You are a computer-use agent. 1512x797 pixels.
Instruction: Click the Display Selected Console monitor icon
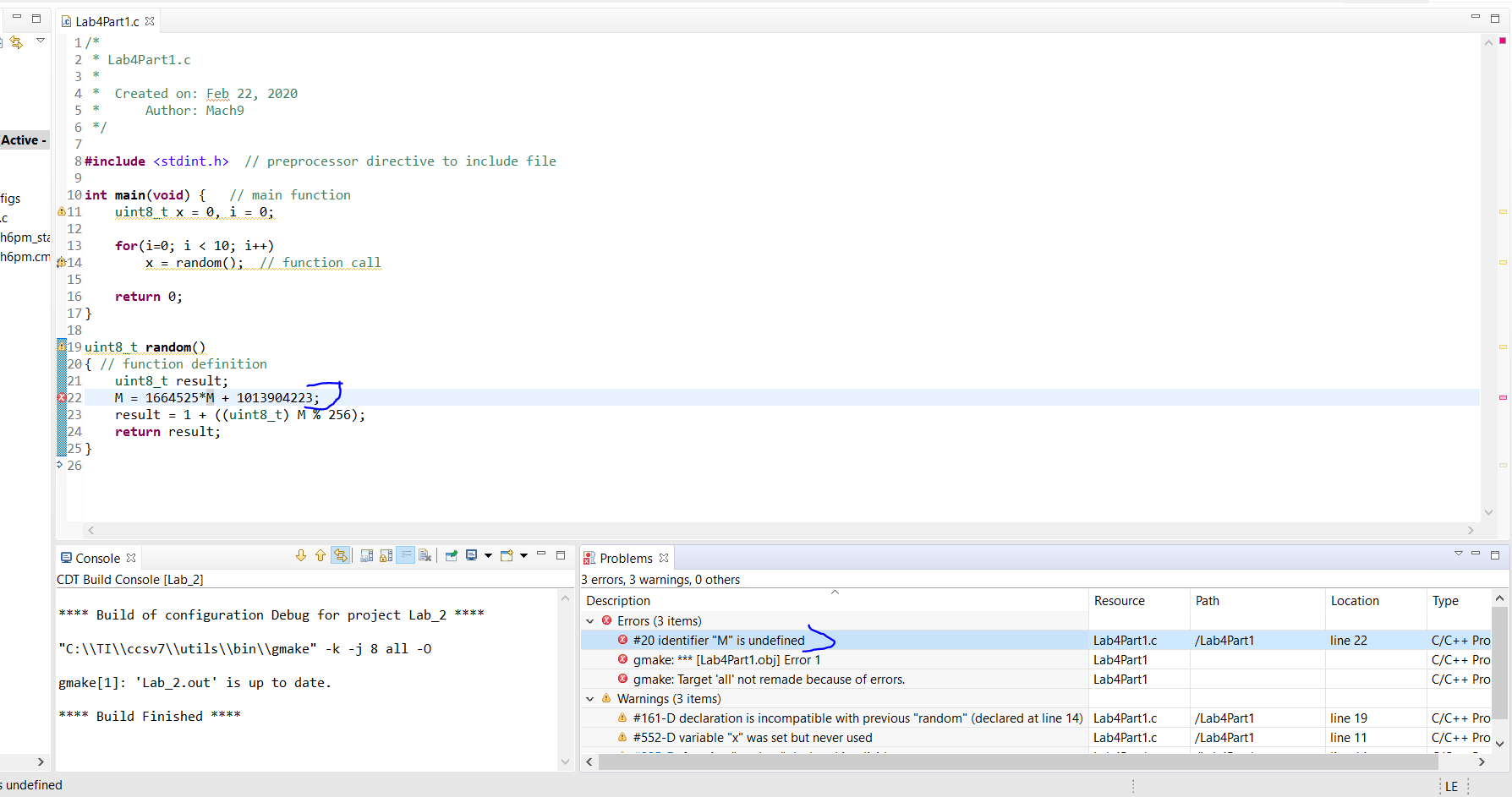point(472,555)
